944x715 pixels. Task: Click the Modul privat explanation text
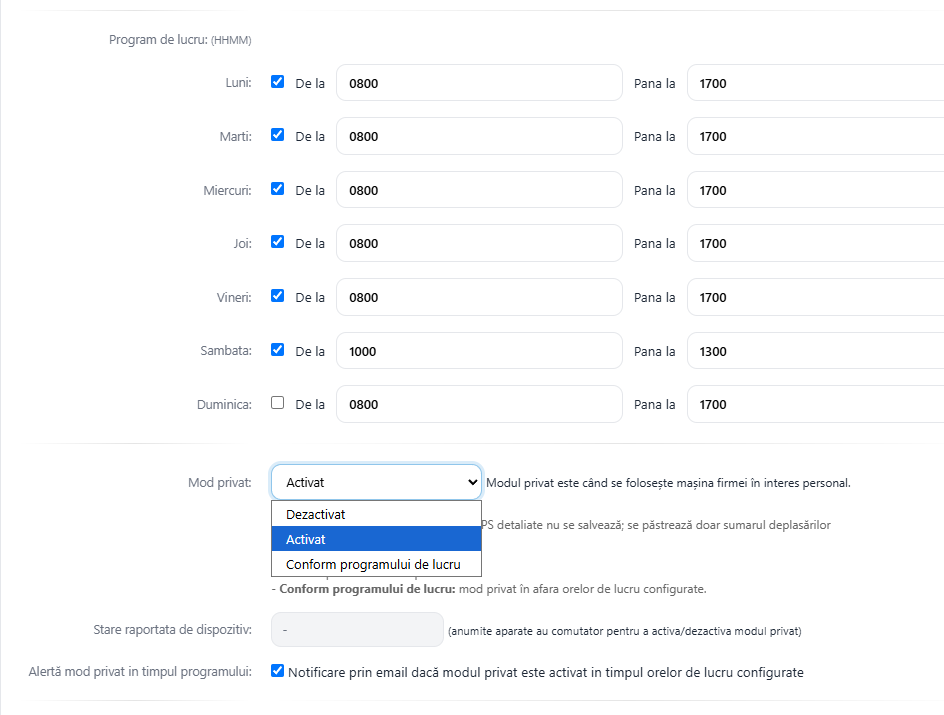point(668,483)
